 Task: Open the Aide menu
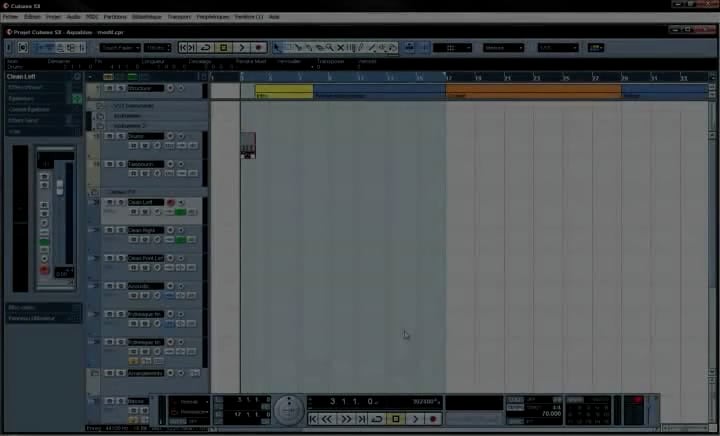[x=274, y=17]
